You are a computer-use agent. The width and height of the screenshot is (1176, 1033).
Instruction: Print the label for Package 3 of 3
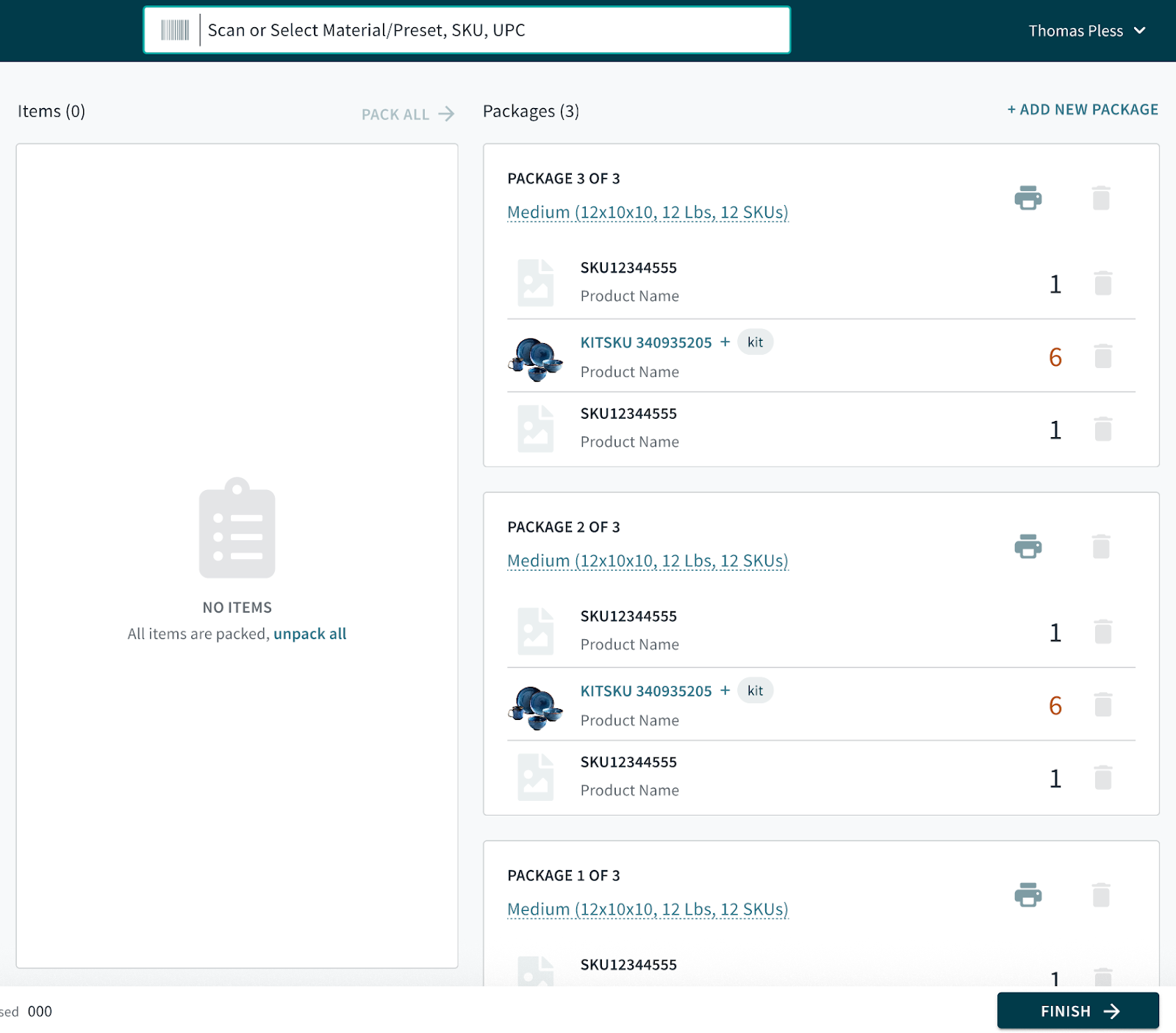pos(1028,198)
